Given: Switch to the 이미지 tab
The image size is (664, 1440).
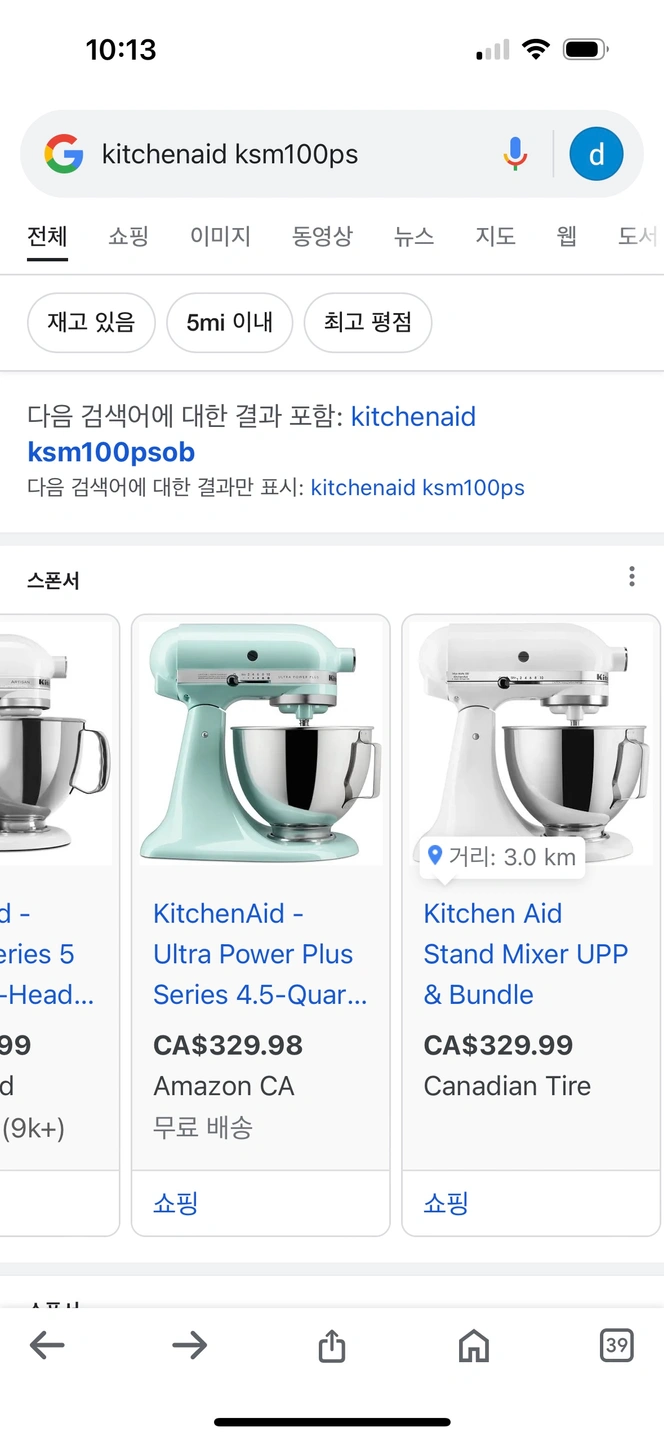Looking at the screenshot, I should (220, 236).
